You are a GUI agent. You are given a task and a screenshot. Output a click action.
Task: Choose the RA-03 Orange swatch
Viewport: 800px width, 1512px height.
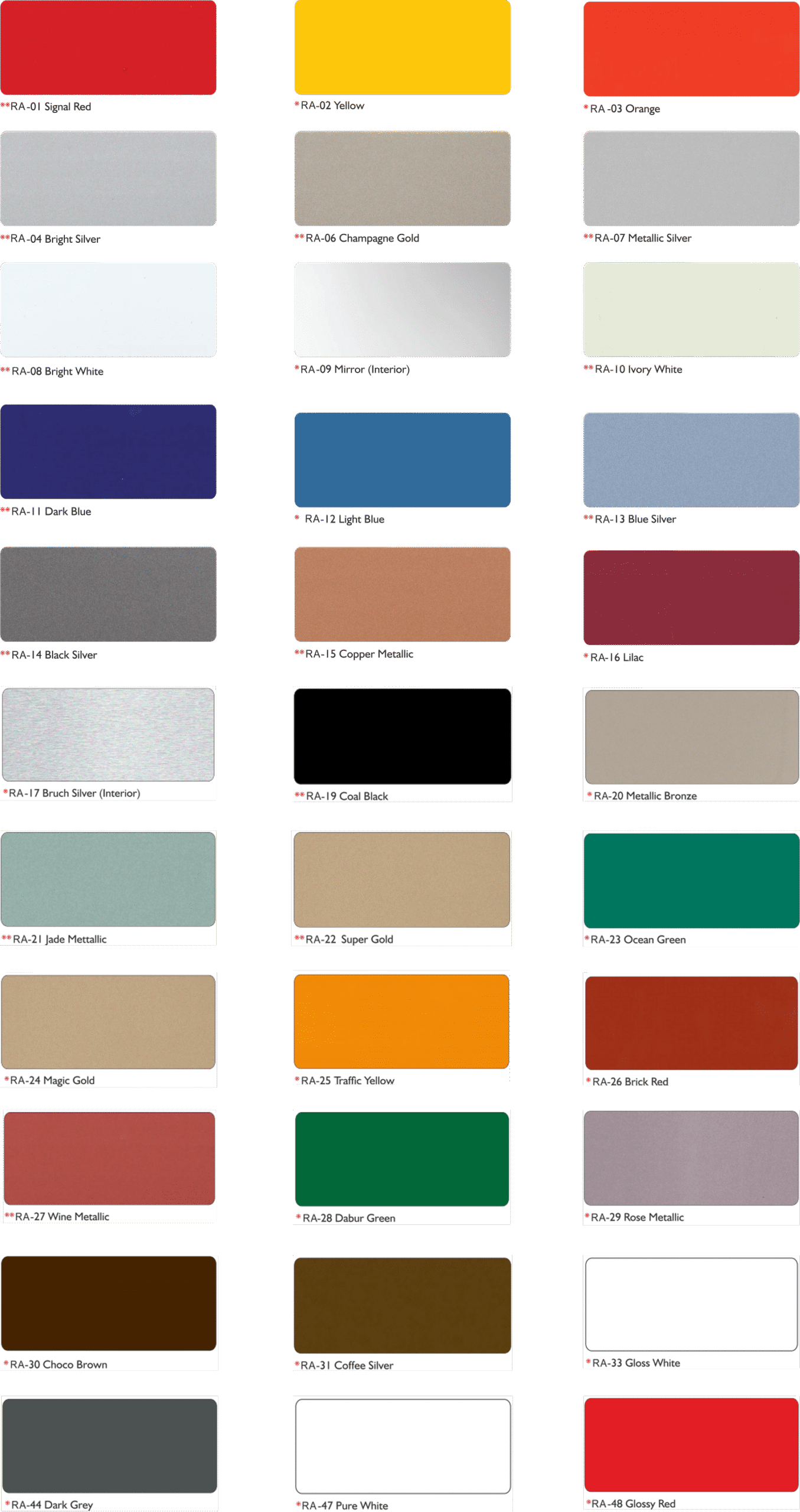click(x=691, y=48)
